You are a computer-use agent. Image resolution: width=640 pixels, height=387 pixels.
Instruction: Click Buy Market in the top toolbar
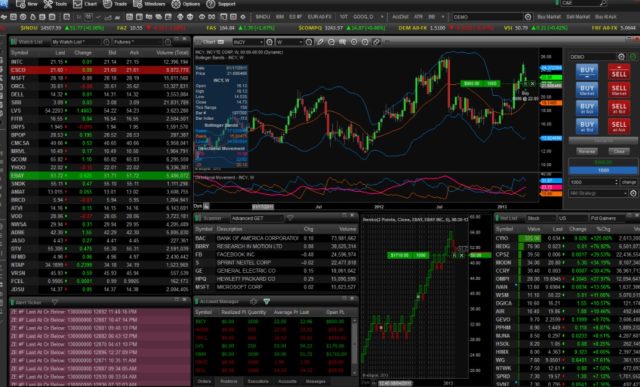point(549,17)
